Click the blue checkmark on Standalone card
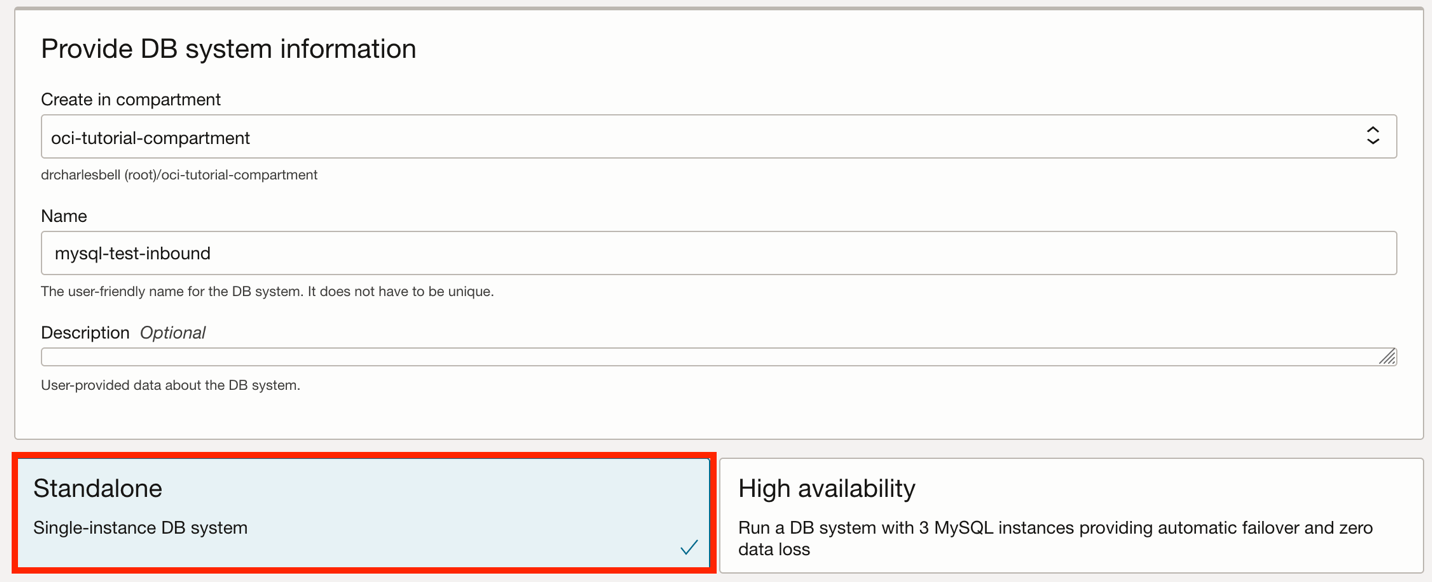This screenshot has height=582, width=1432. pos(688,547)
